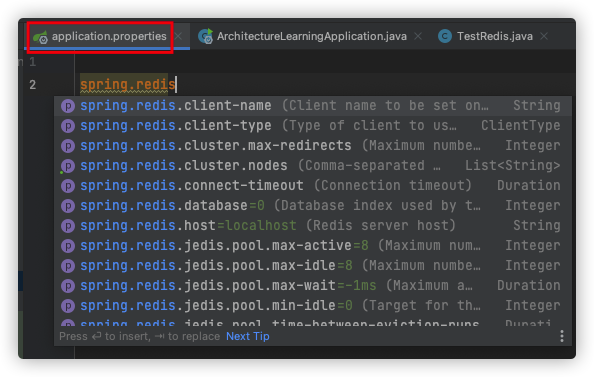
Task: Select spring.redis.jedis.pool.max-idle=8 suggestion
Action: pyautogui.click(x=313, y=266)
